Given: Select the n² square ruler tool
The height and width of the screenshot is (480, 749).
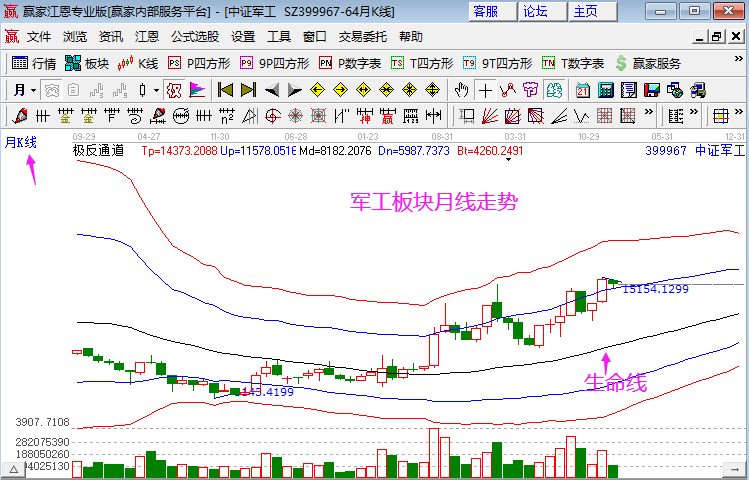Looking at the screenshot, I should (226, 116).
